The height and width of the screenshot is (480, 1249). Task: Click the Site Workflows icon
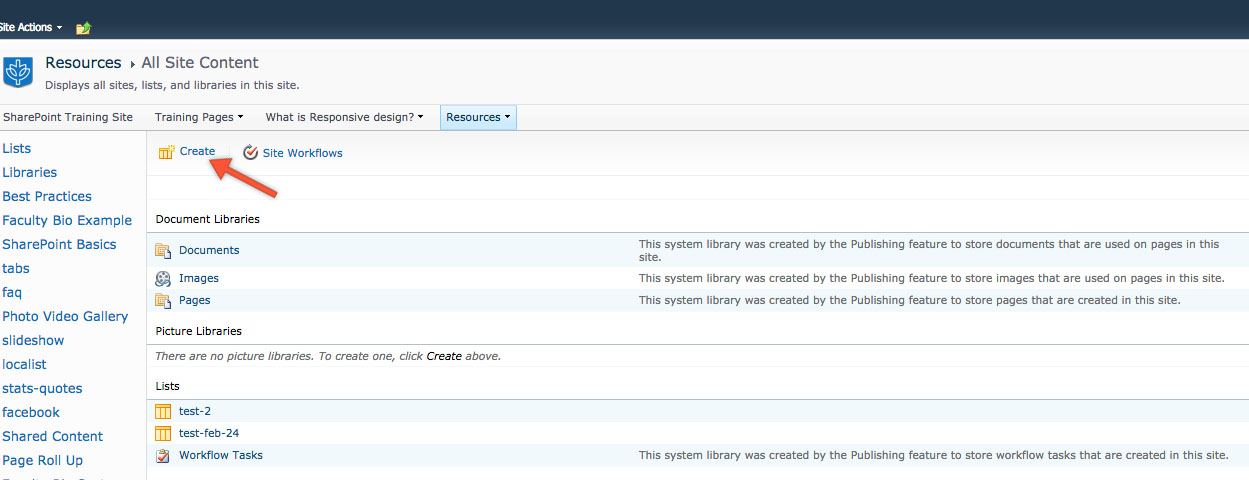(x=250, y=153)
